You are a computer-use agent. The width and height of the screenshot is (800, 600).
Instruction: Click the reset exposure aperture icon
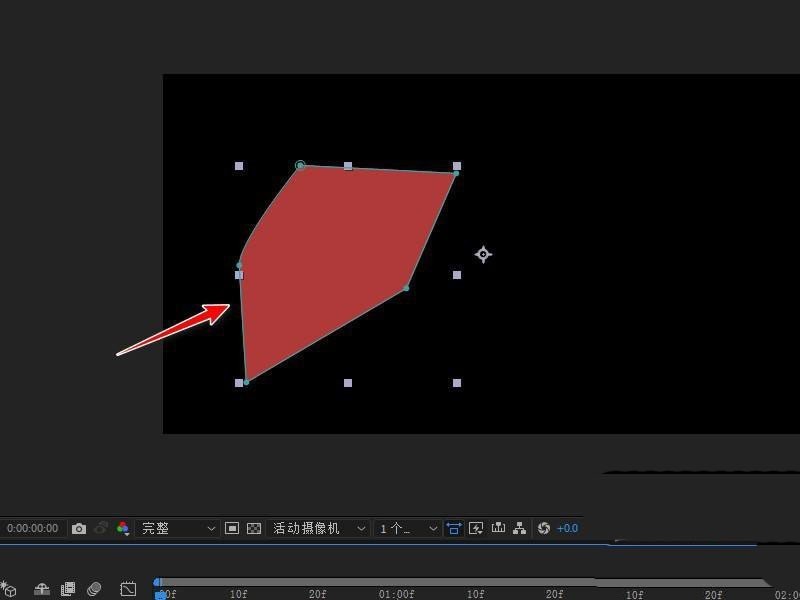pos(544,528)
